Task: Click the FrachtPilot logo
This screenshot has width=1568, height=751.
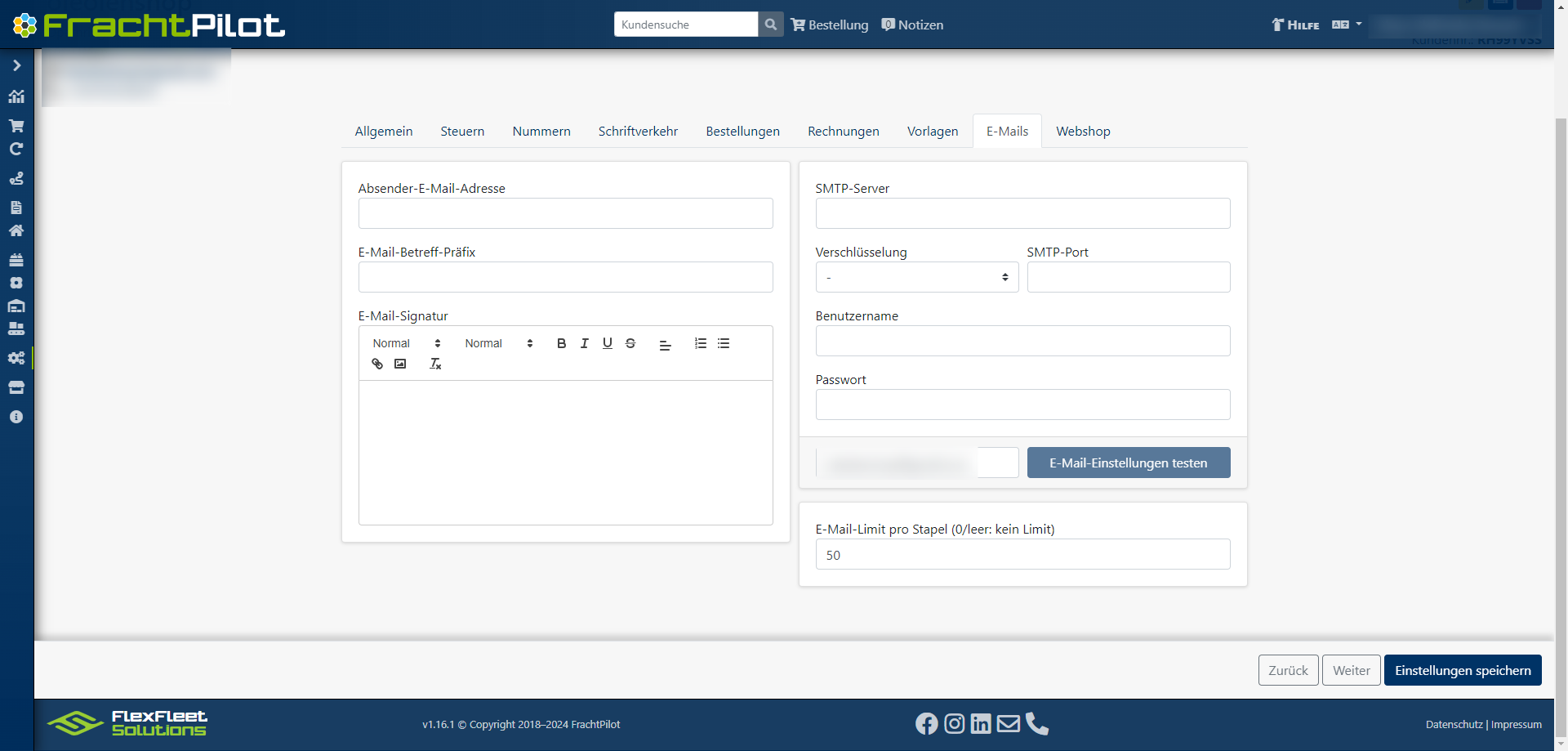Action: point(149,25)
